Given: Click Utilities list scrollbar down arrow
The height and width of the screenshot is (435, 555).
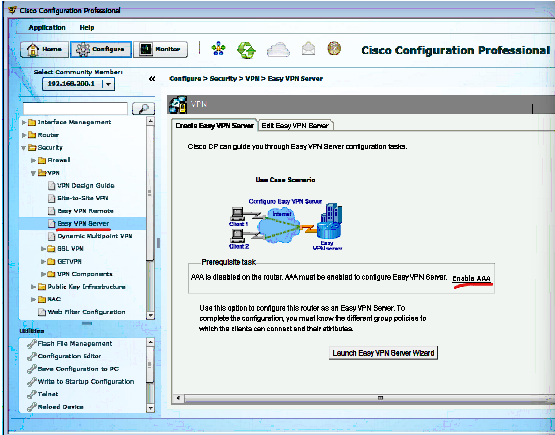Looking at the screenshot, I should coord(150,408).
